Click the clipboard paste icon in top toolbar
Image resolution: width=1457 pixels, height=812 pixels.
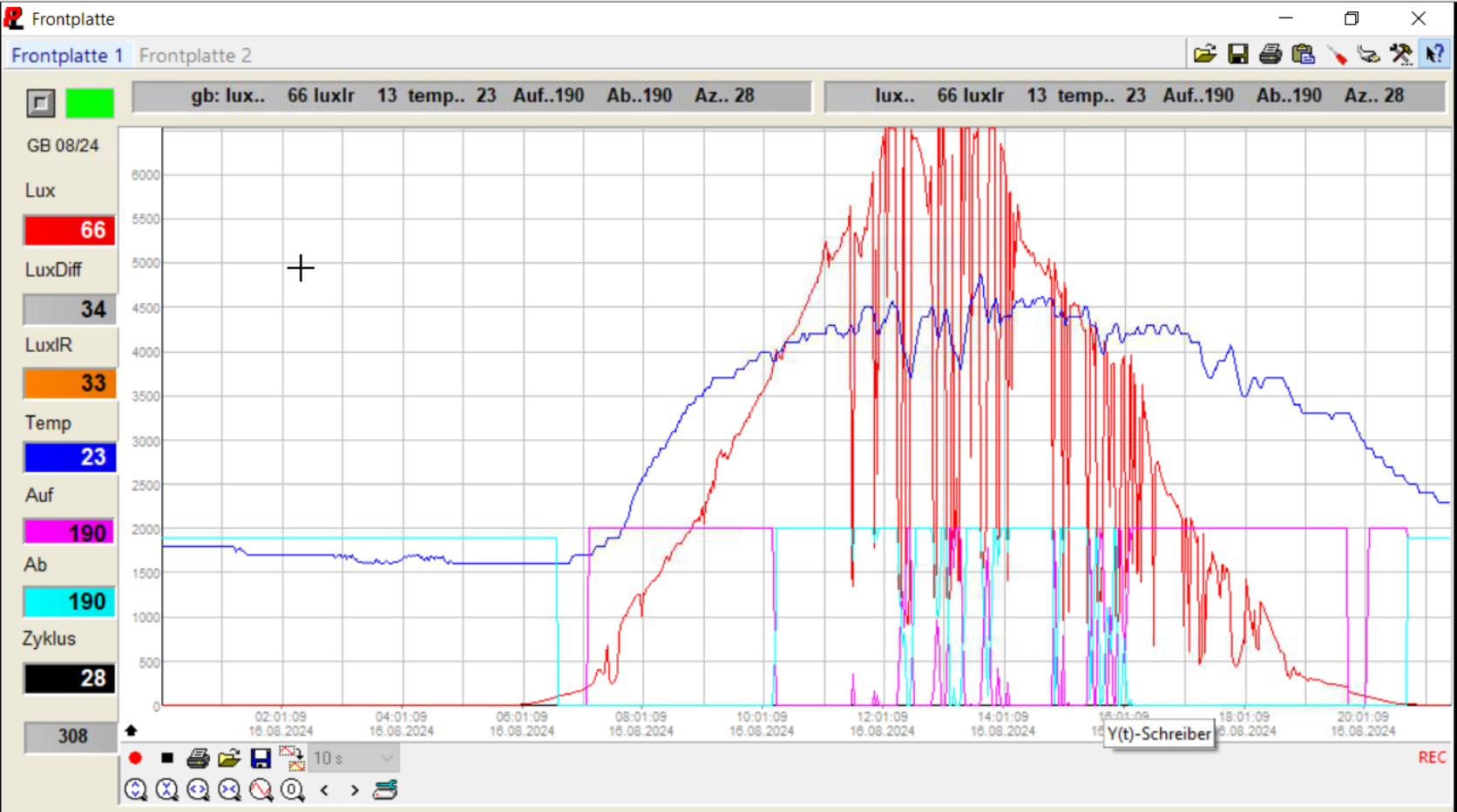tap(1303, 54)
